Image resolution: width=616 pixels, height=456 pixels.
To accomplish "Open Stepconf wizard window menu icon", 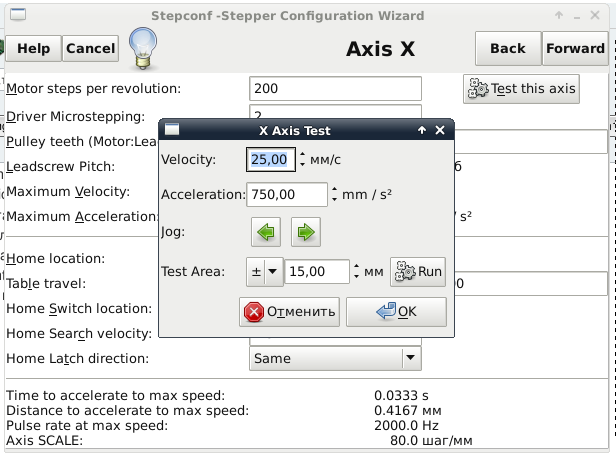I will tap(14, 16).
